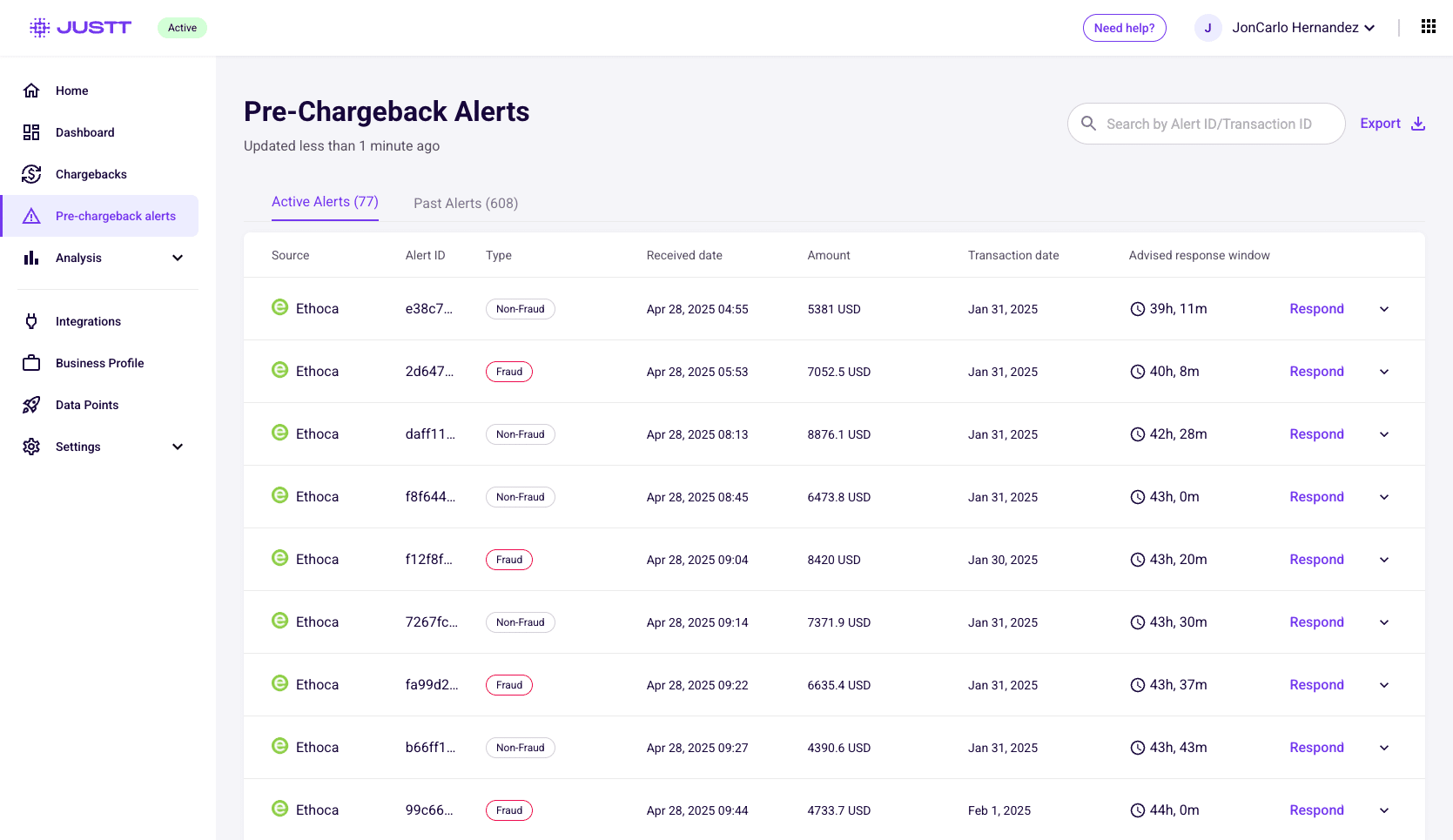Image resolution: width=1453 pixels, height=840 pixels.
Task: Expand row details for alert e38c7
Action: coord(1384,309)
